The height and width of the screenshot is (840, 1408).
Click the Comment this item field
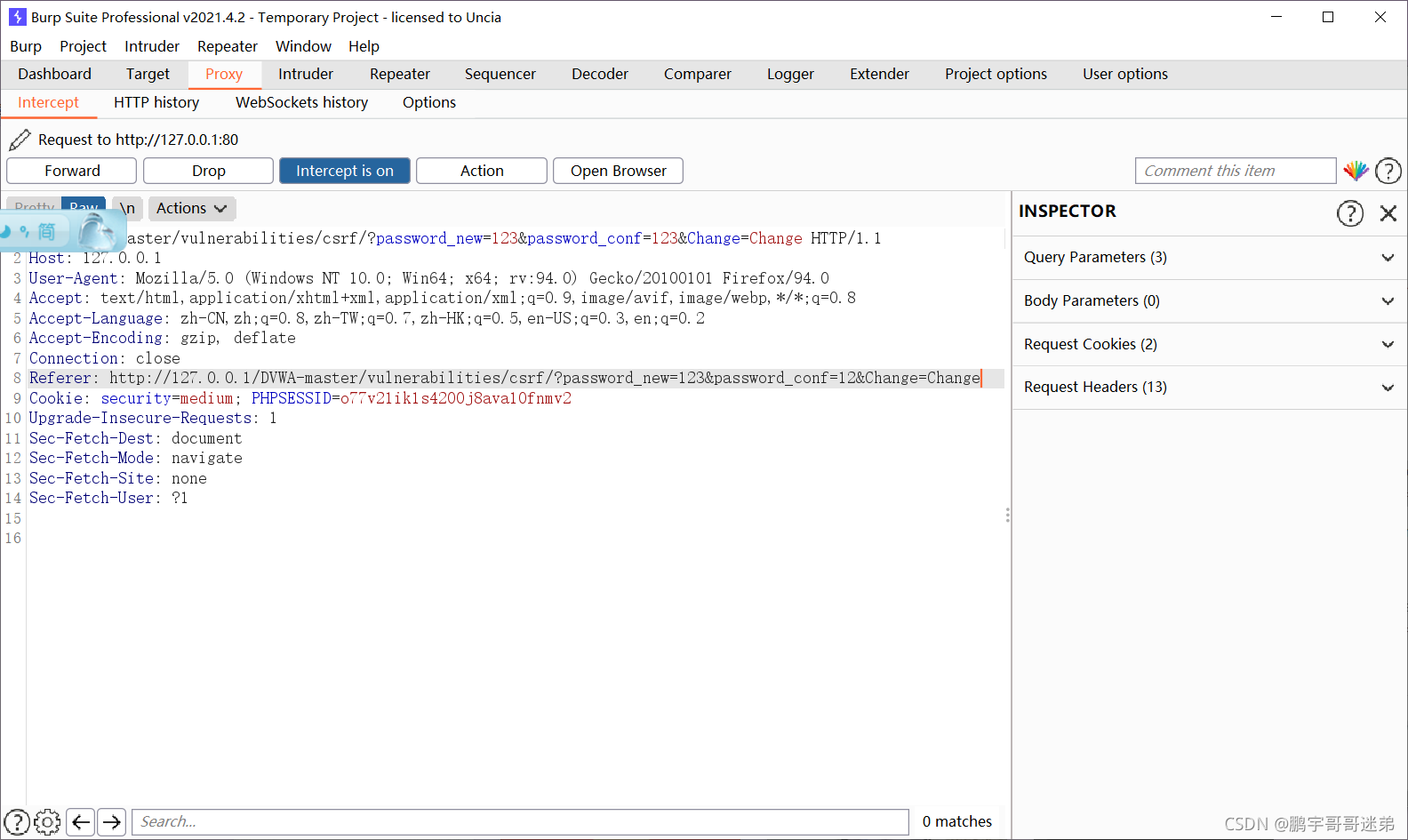pyautogui.click(x=1236, y=171)
